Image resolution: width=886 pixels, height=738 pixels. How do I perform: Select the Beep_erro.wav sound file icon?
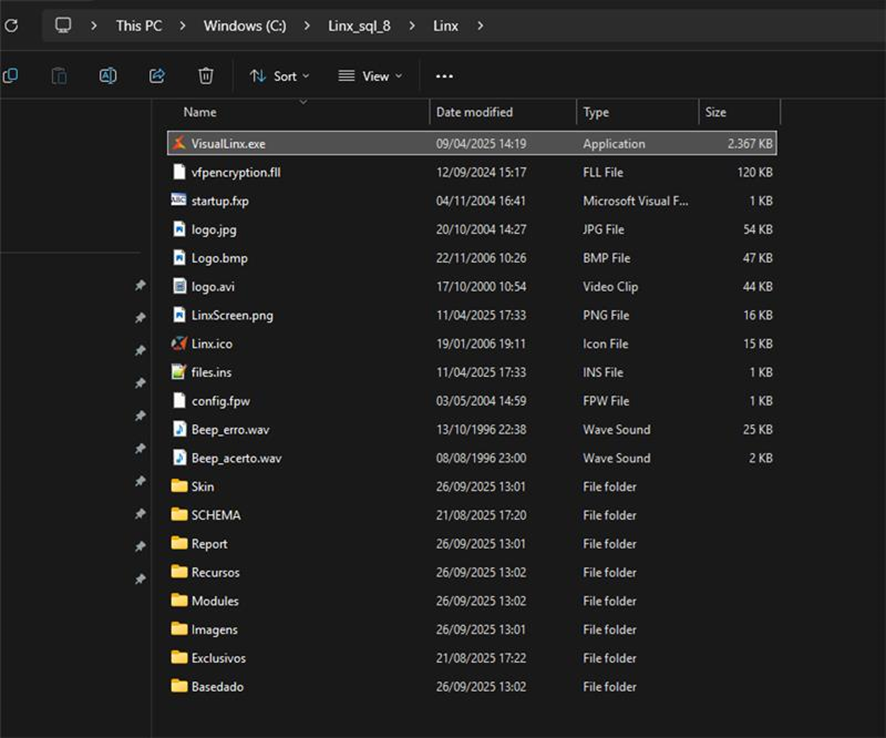179,430
